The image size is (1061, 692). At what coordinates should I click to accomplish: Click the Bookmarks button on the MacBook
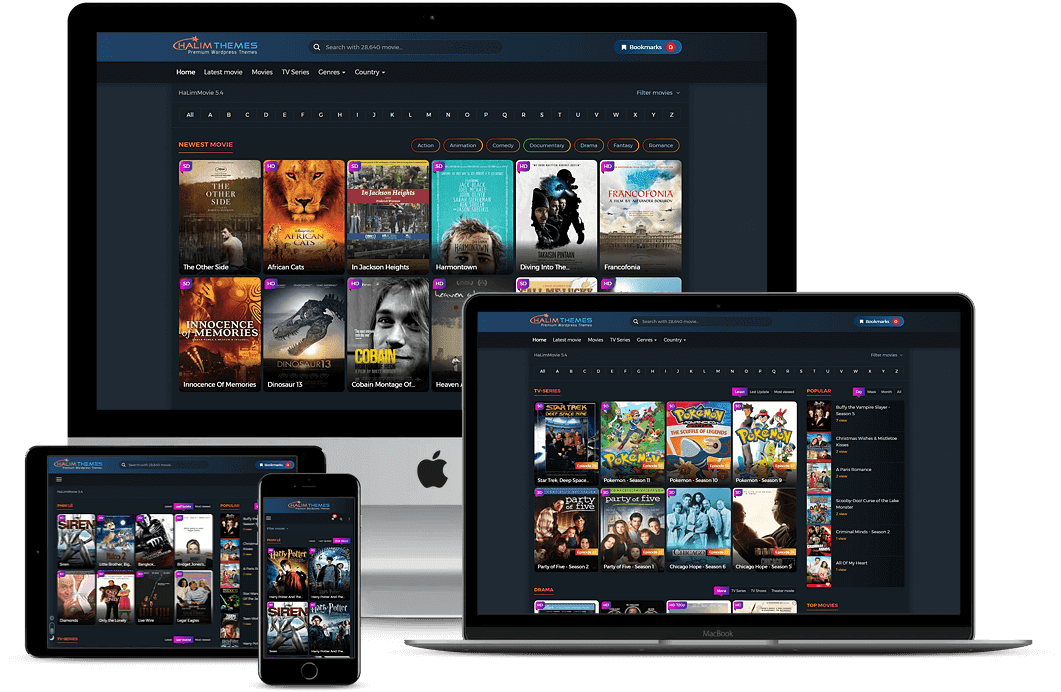[878, 321]
